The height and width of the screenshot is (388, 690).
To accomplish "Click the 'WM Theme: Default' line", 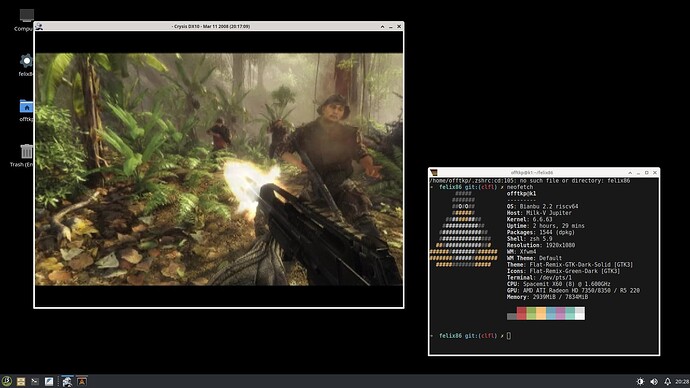I will pyautogui.click(x=534, y=258).
